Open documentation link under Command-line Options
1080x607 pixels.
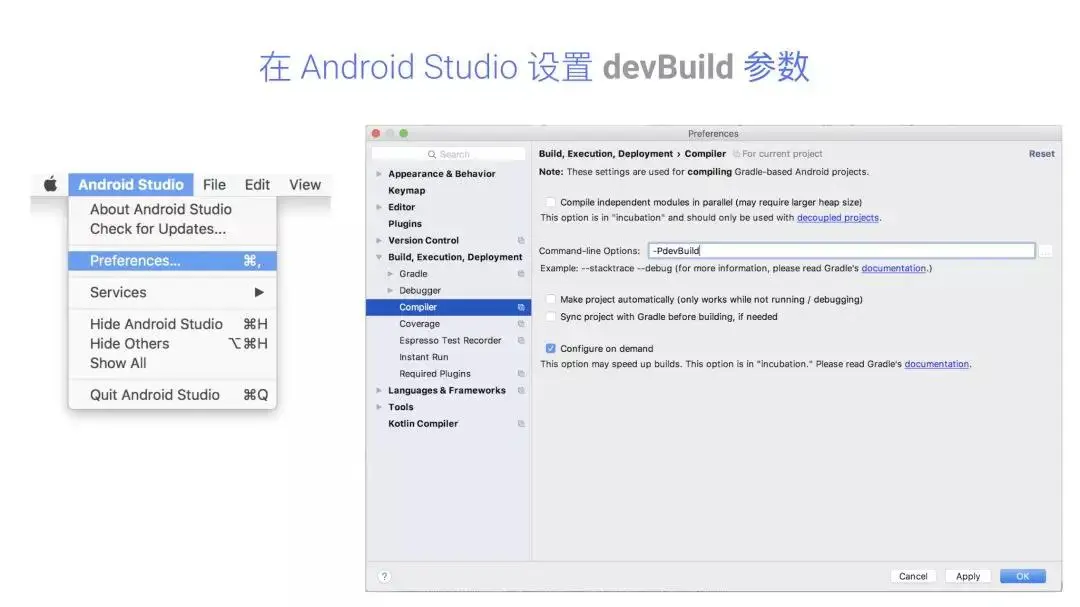(893, 268)
